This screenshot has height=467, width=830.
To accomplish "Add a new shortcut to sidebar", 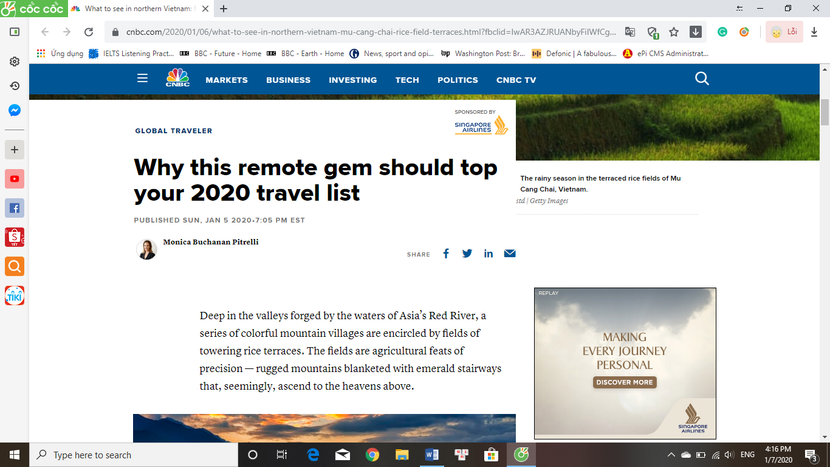I will tap(14, 150).
